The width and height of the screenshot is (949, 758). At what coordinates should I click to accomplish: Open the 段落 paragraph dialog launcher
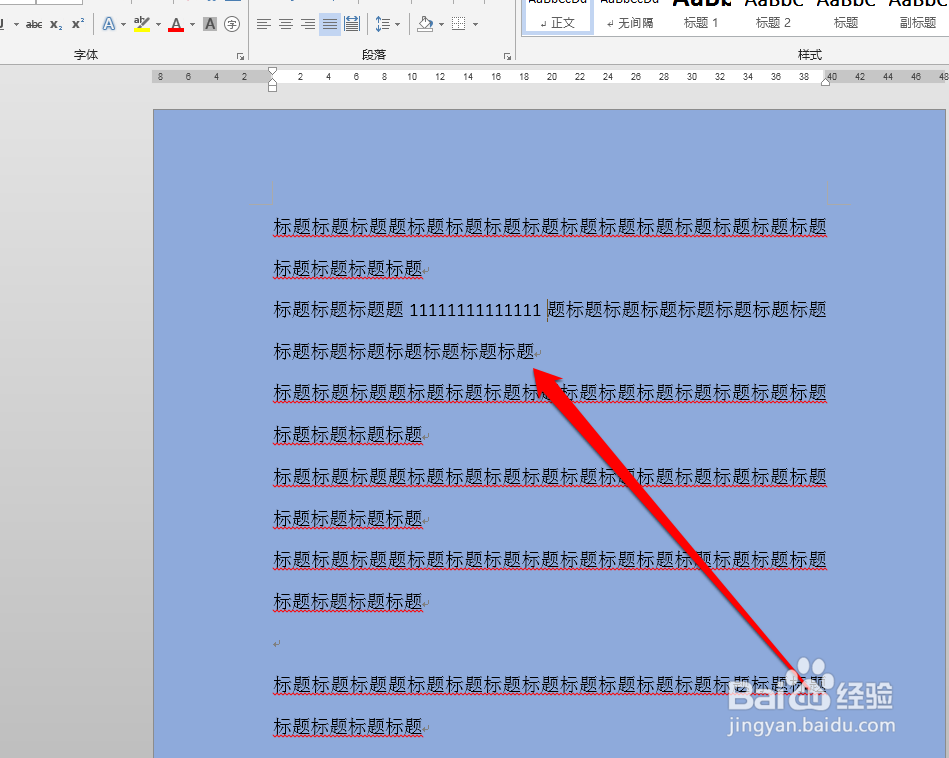click(x=507, y=56)
